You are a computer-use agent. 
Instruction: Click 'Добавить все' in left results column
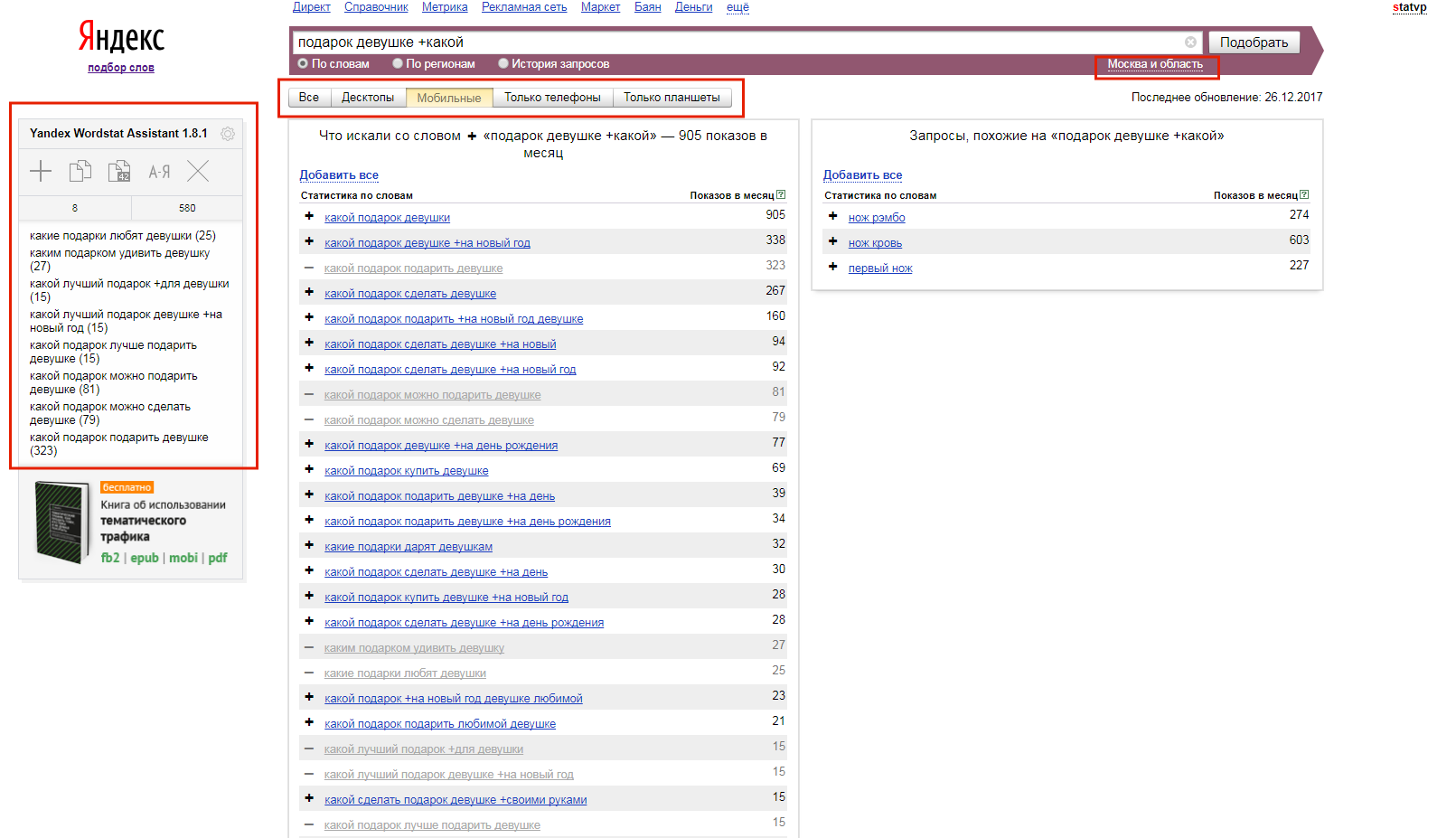point(339,175)
